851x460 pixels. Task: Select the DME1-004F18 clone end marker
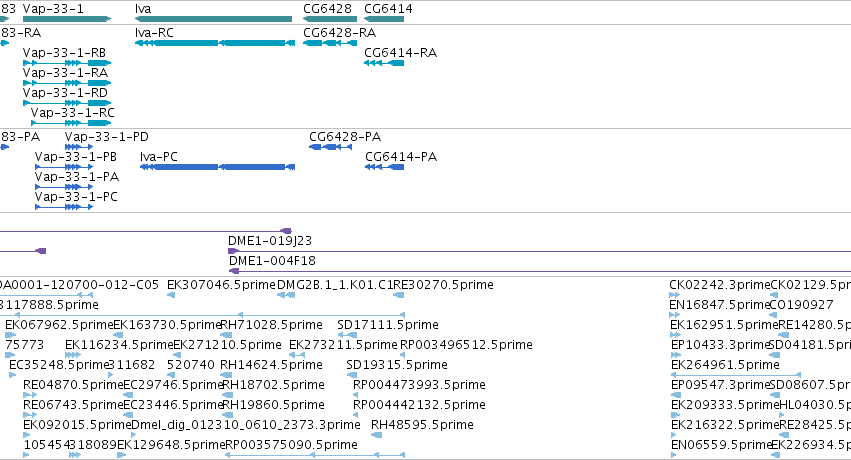234,271
